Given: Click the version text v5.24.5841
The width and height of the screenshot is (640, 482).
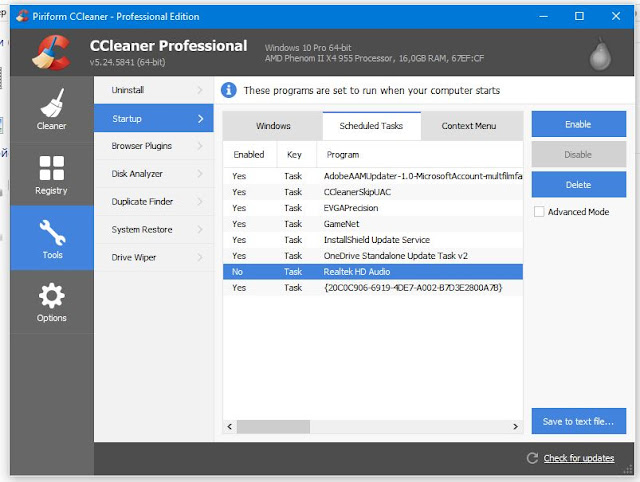Looking at the screenshot, I should click(128, 62).
